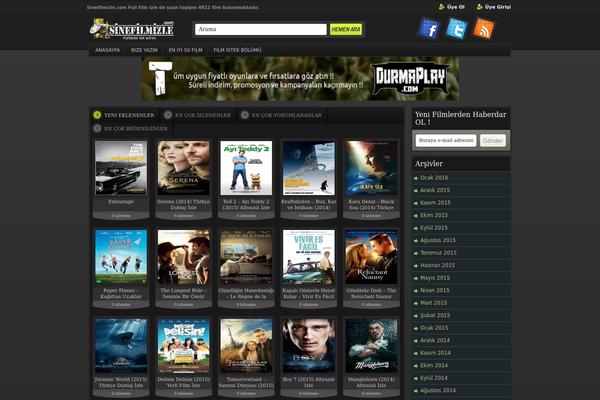Open The Longest Ride movie poster
This screenshot has width=600, height=400.
click(184, 257)
